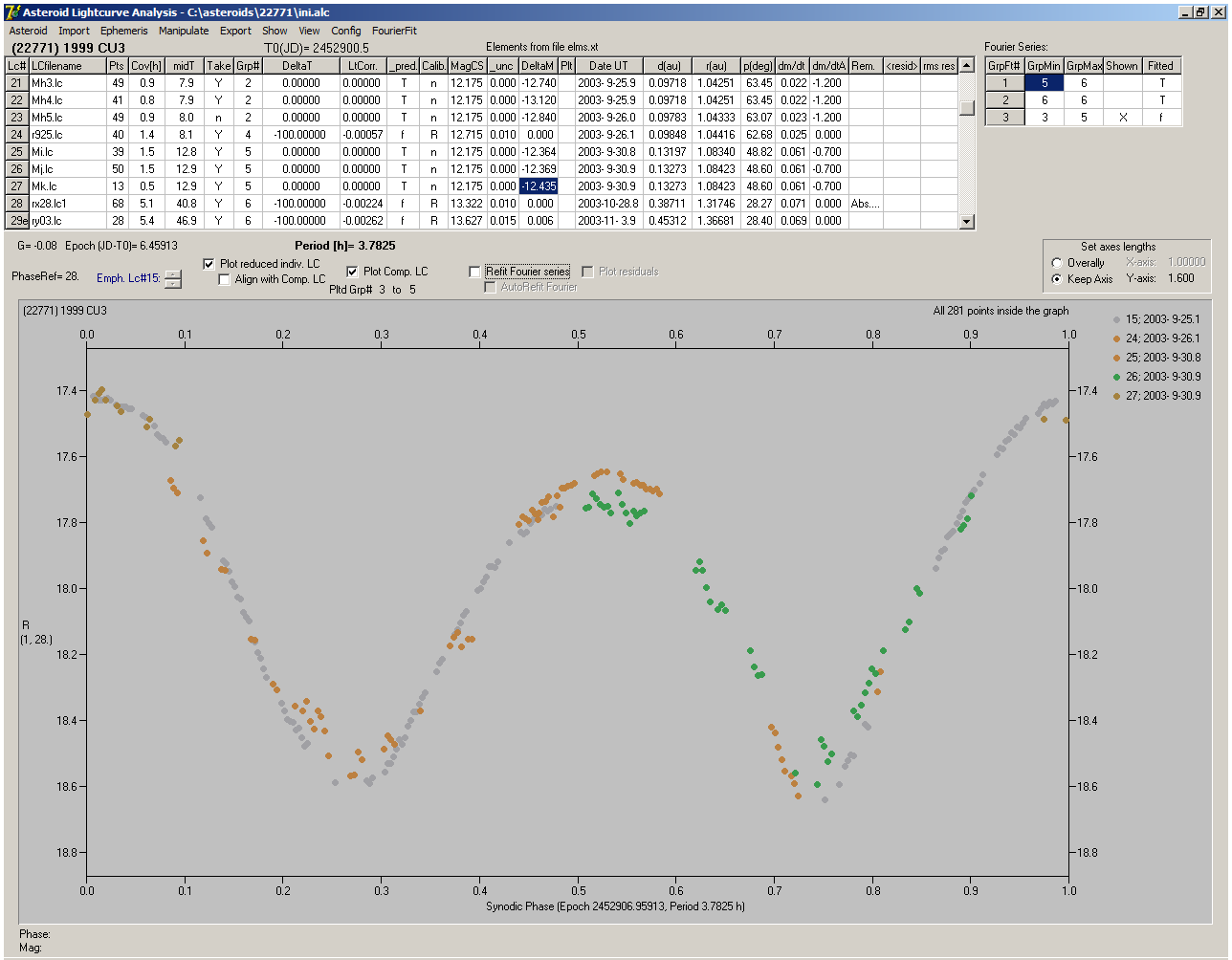Open the Export menu
The image size is (1232, 960).
click(x=235, y=31)
